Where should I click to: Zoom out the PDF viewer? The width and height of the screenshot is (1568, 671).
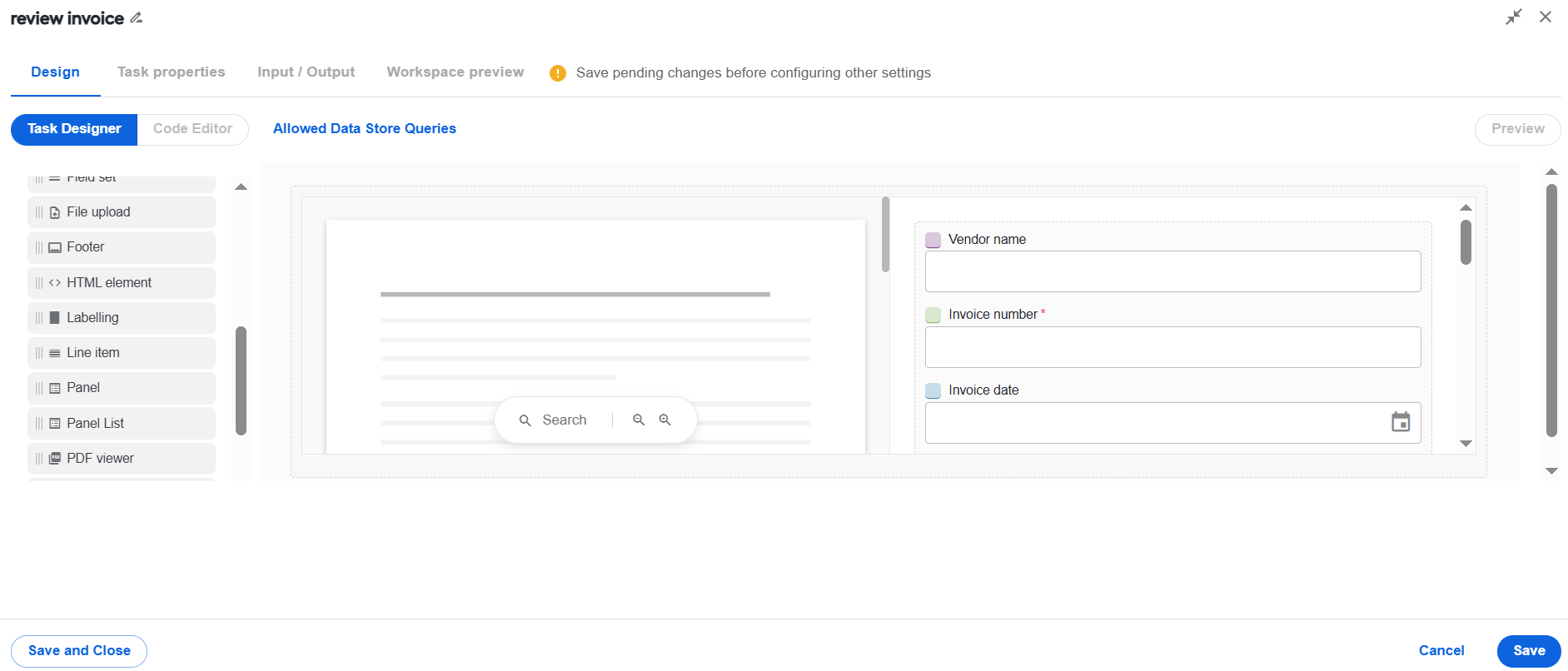tap(639, 420)
